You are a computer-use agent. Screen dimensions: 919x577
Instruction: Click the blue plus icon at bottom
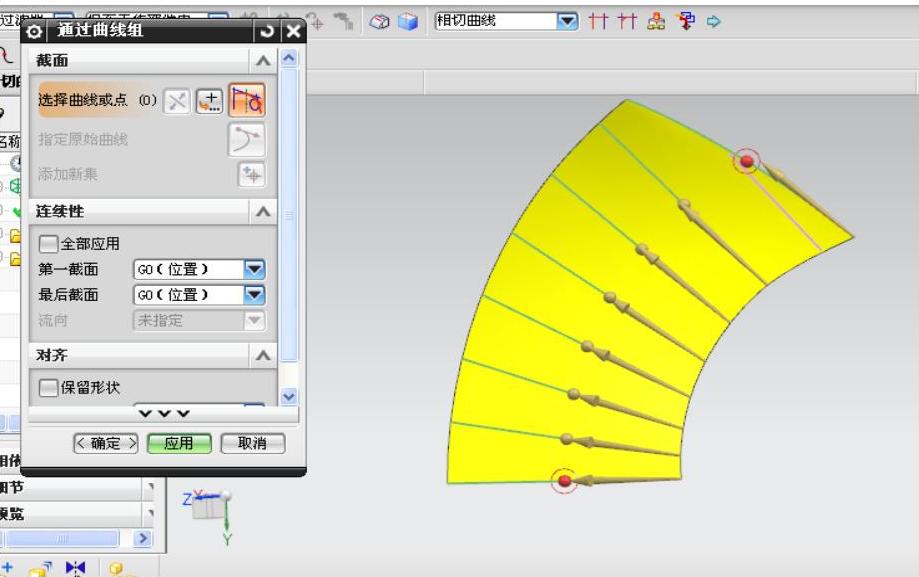tap(7, 568)
